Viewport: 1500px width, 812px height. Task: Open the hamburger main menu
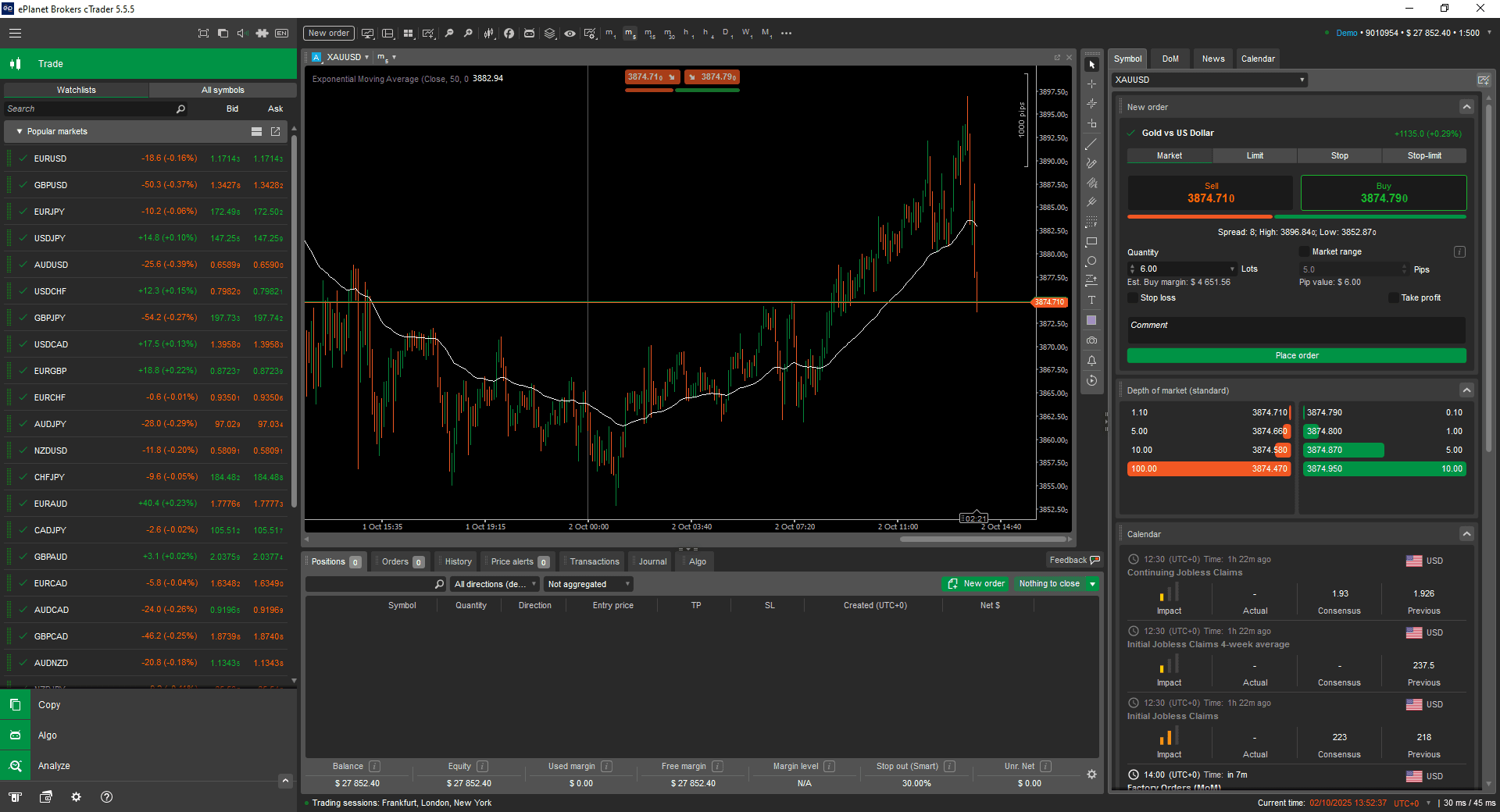click(x=15, y=34)
